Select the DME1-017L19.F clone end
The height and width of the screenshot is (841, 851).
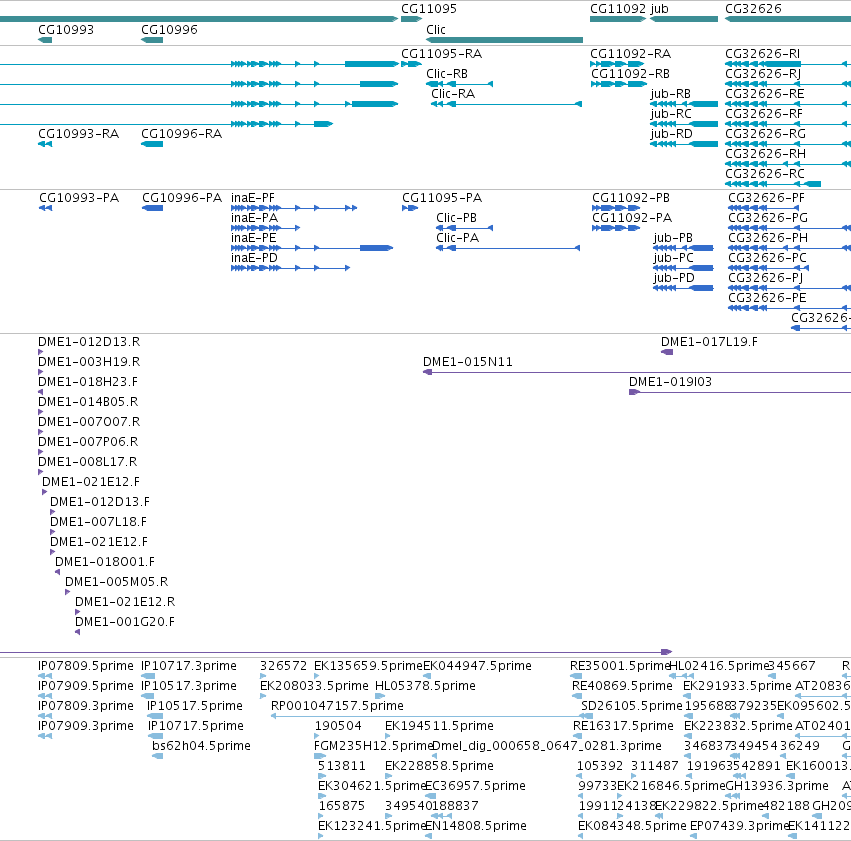[667, 352]
